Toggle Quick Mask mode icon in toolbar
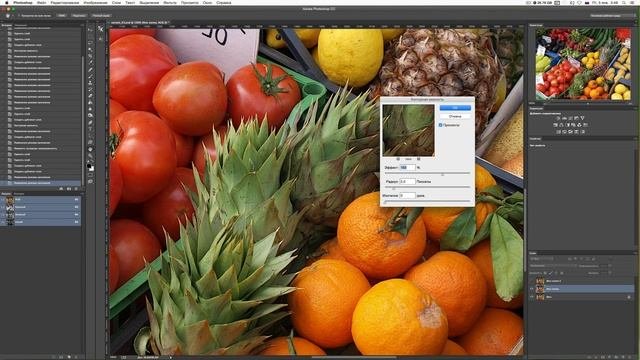 pyautogui.click(x=90, y=175)
